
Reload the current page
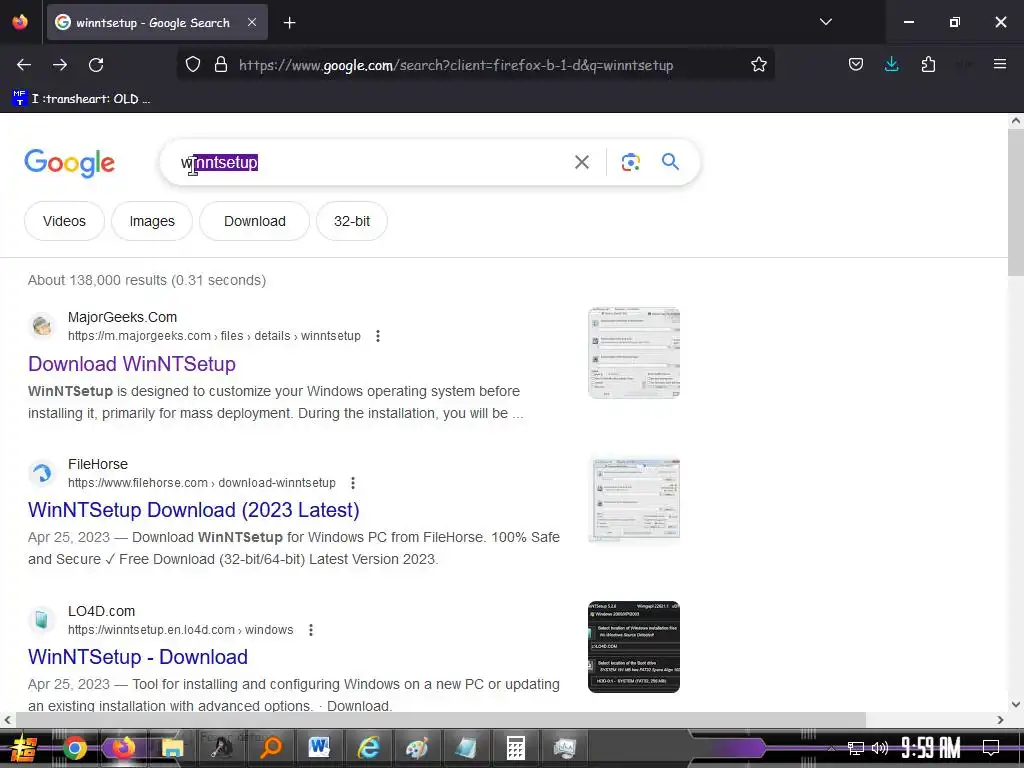[96, 65]
